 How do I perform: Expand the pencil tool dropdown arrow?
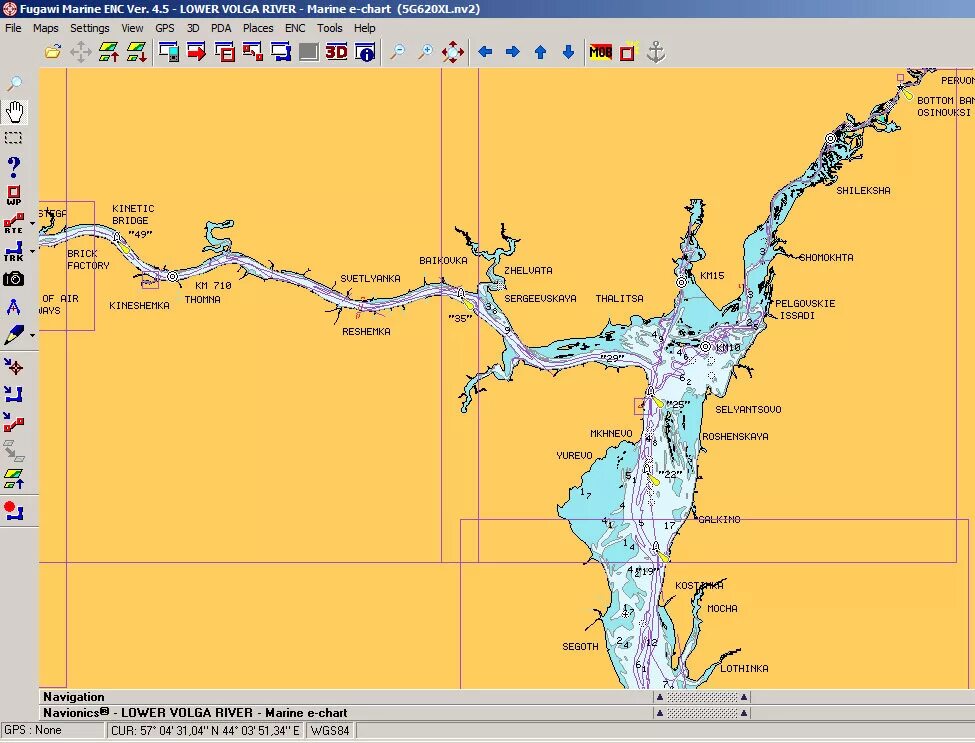click(x=32, y=335)
